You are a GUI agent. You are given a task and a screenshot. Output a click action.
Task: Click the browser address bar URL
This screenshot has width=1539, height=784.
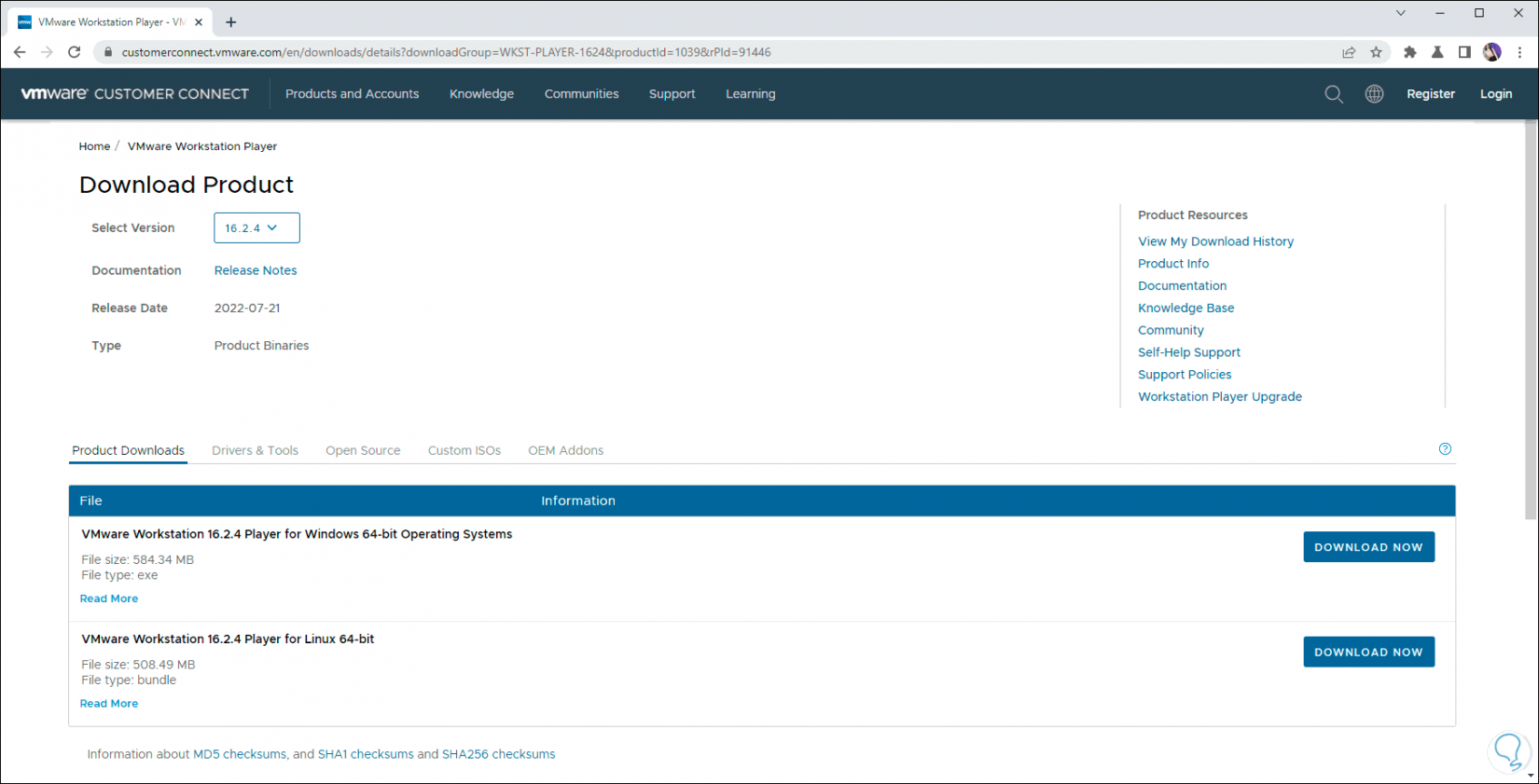tap(446, 52)
